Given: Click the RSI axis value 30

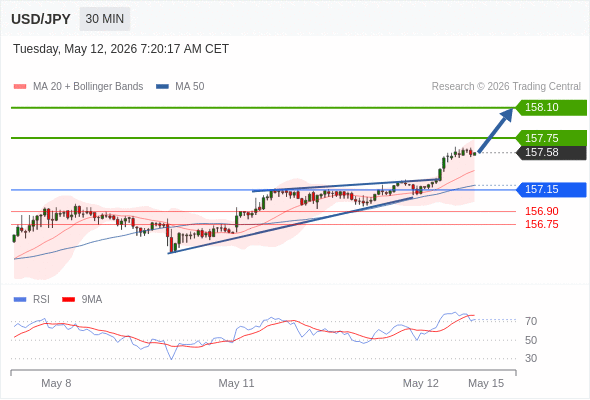Looking at the screenshot, I should point(531,358).
